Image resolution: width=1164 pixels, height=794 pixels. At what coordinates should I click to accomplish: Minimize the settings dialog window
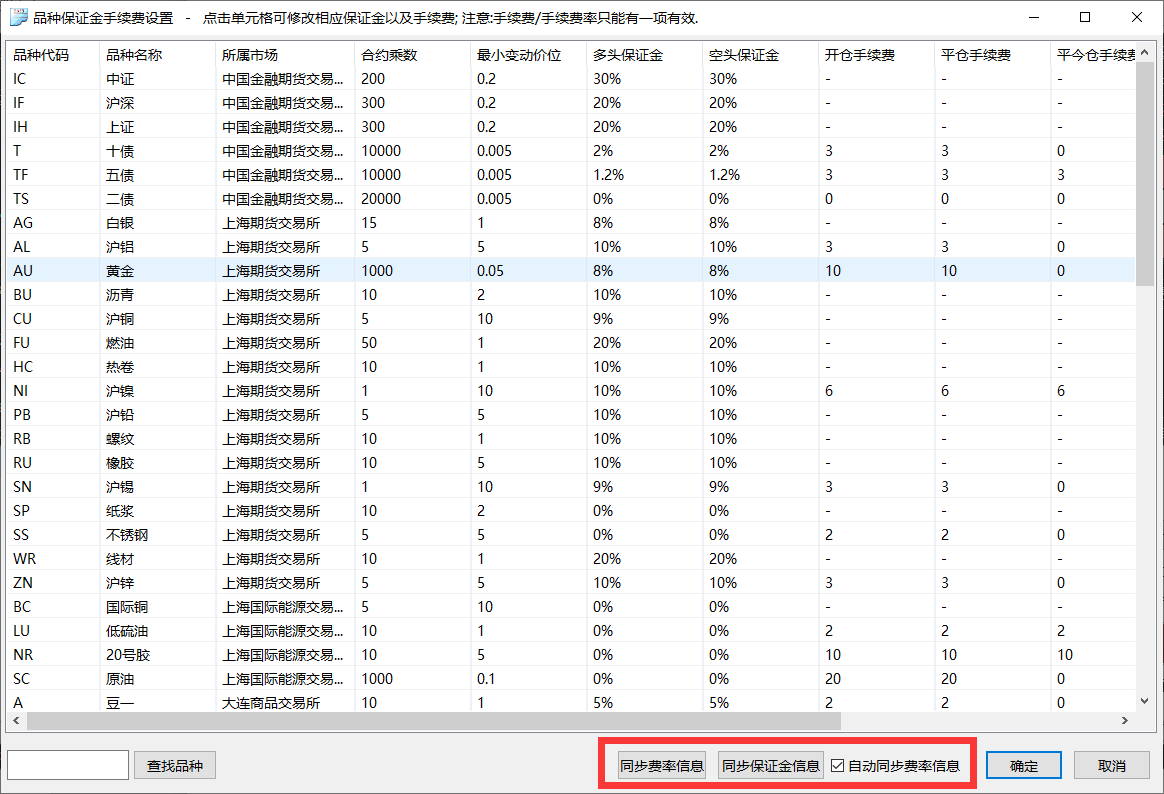(1034, 17)
